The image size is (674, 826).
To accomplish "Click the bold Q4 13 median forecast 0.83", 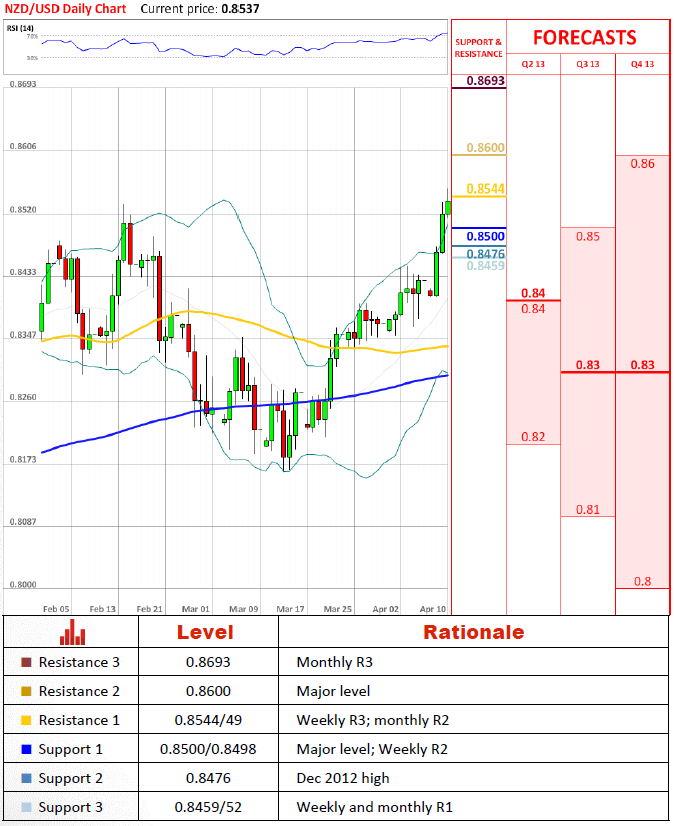I will pos(642,365).
